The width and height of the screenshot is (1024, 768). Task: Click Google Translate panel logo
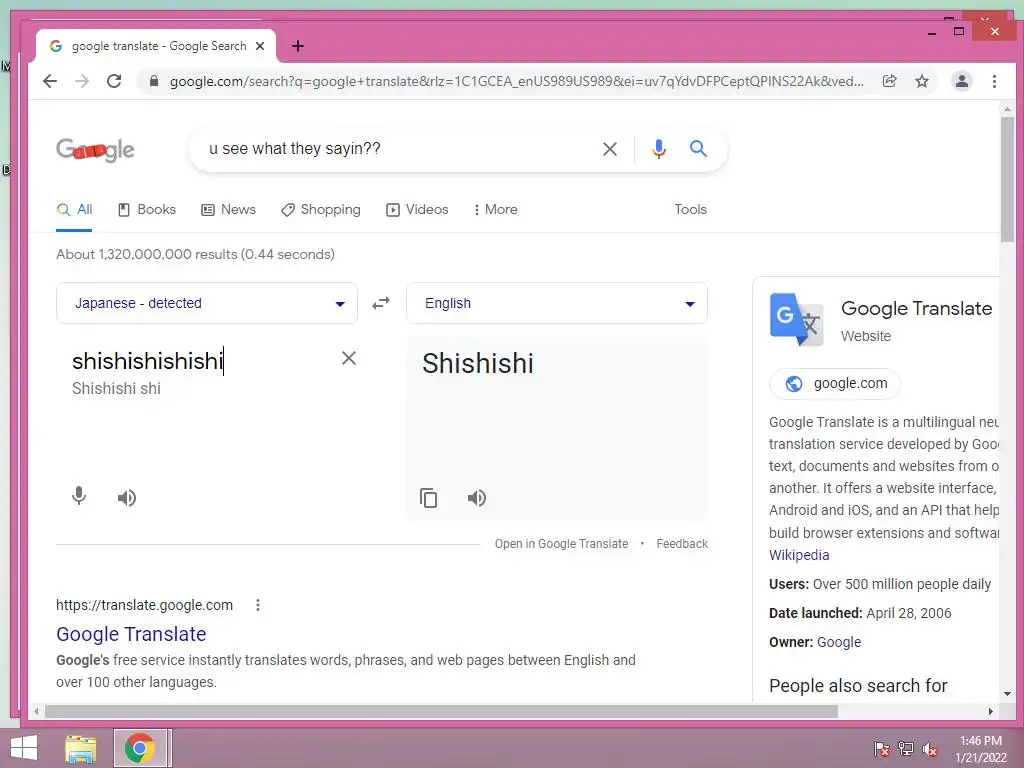pyautogui.click(x=796, y=319)
